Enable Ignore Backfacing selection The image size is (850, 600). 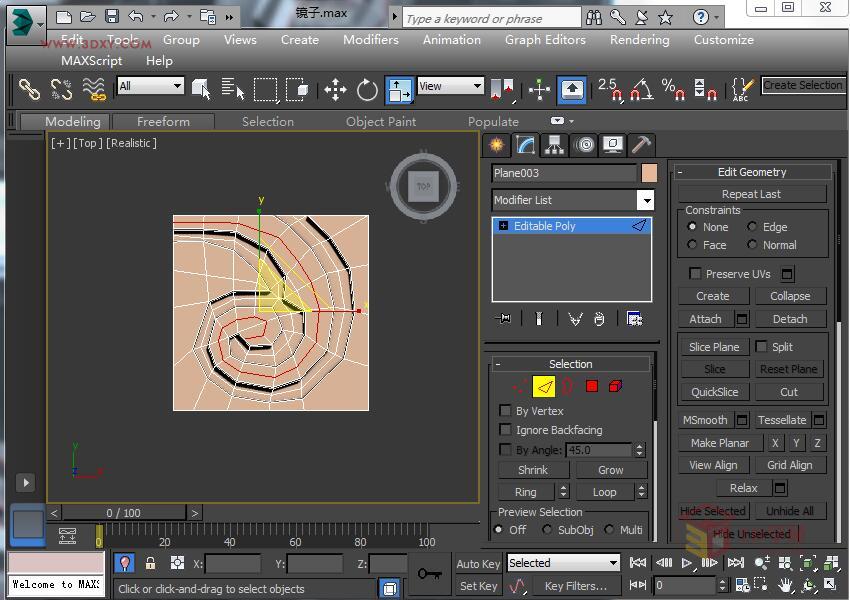(x=506, y=429)
